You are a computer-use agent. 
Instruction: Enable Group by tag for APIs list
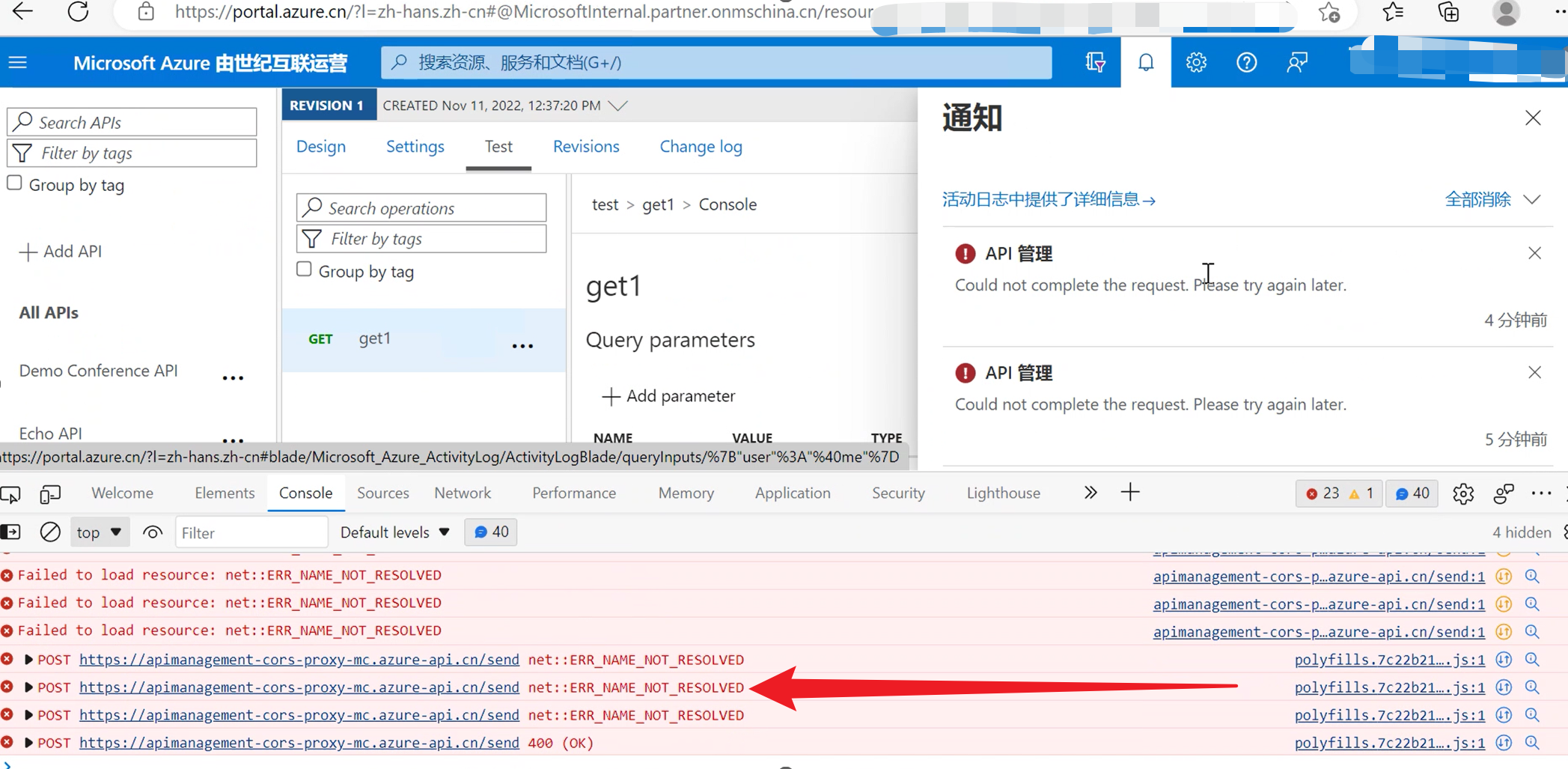pyautogui.click(x=14, y=183)
